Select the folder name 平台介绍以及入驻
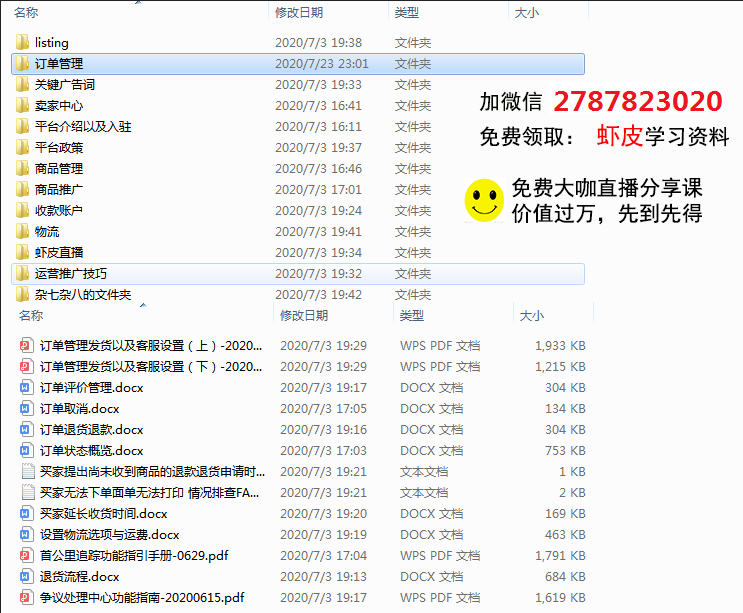The width and height of the screenshot is (743, 613). (83, 126)
